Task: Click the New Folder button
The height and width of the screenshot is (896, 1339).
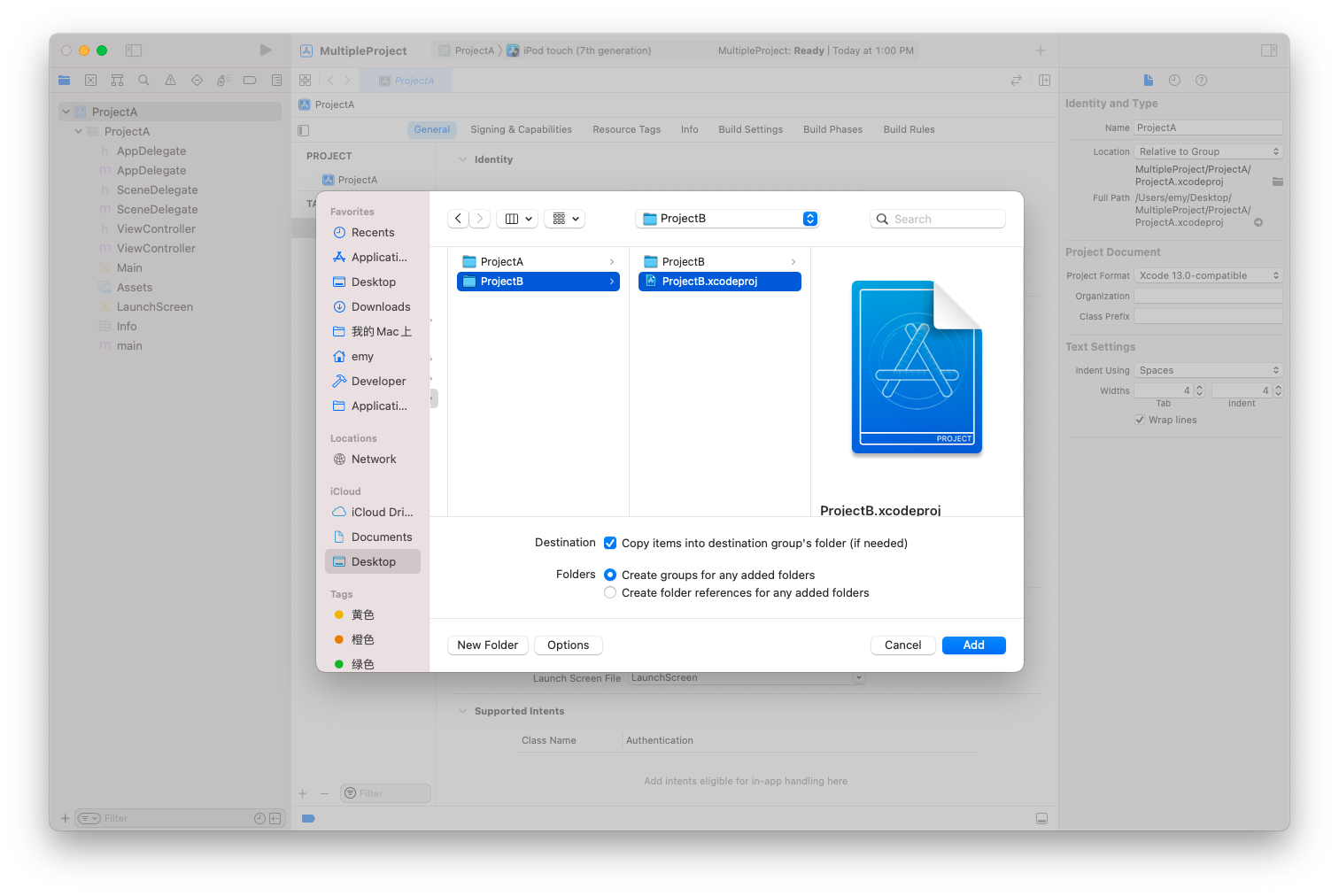Action: tap(487, 645)
